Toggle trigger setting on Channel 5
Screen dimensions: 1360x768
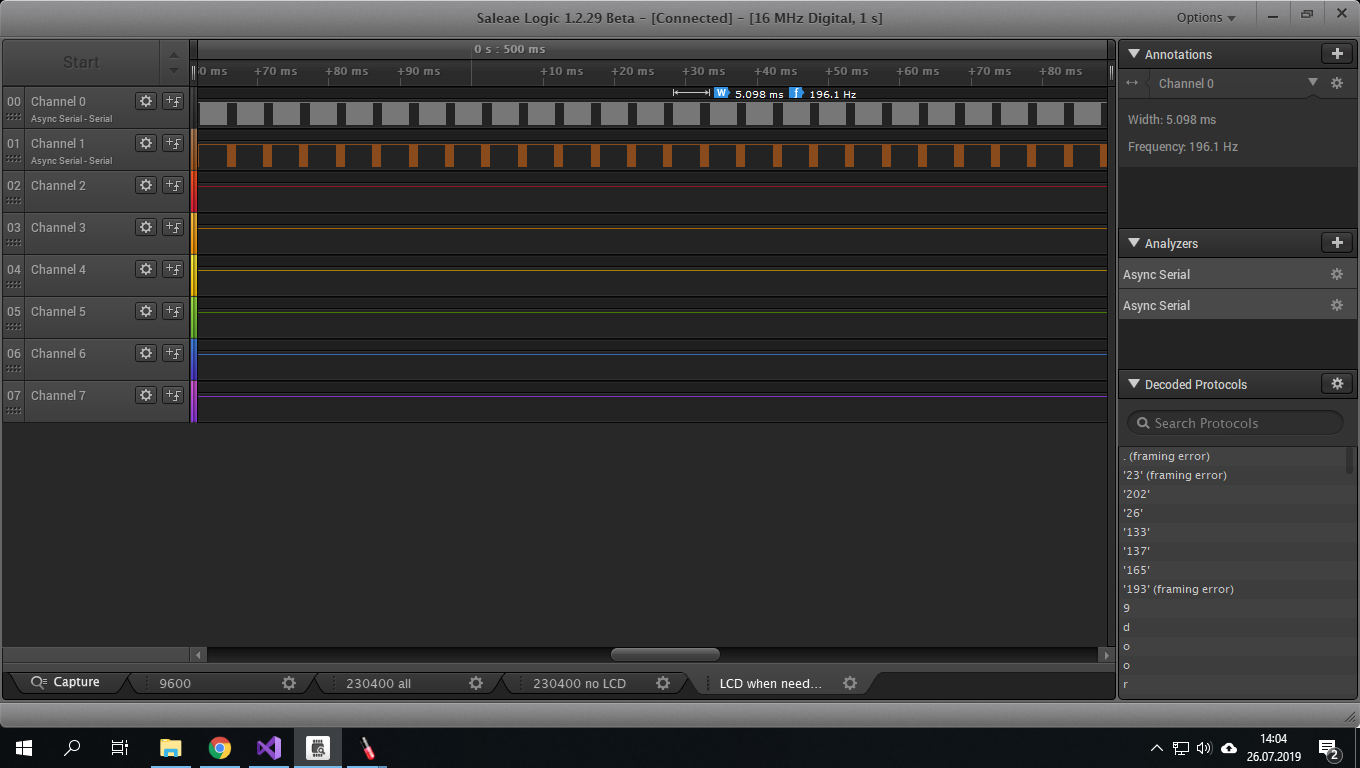[x=173, y=311]
